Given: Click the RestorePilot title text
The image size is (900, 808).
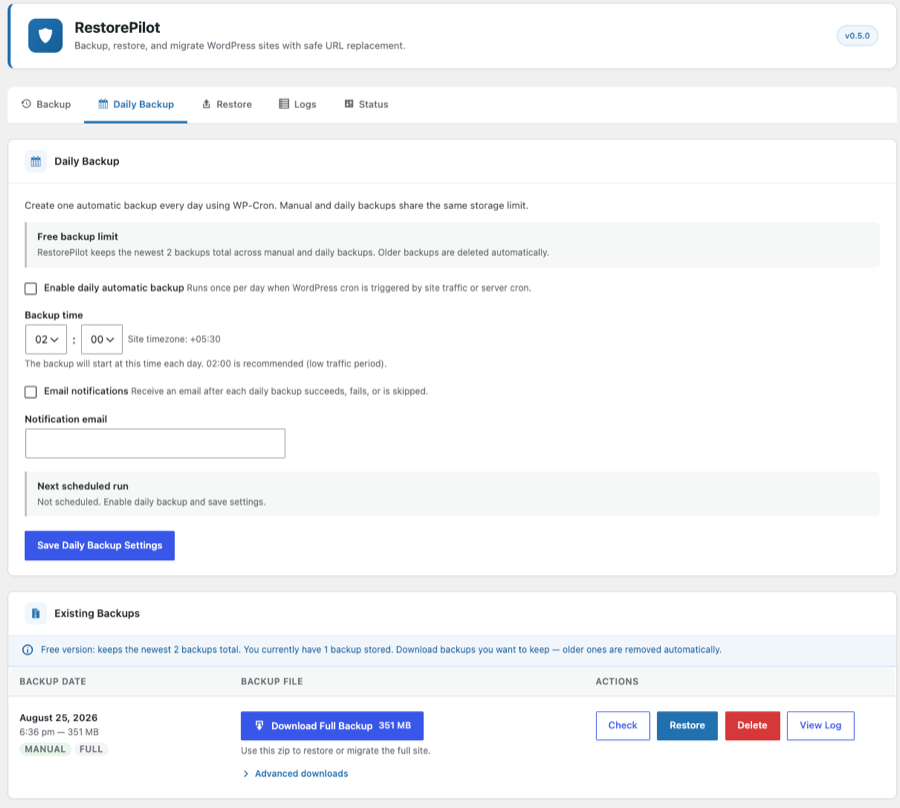Looking at the screenshot, I should pyautogui.click(x=117, y=28).
